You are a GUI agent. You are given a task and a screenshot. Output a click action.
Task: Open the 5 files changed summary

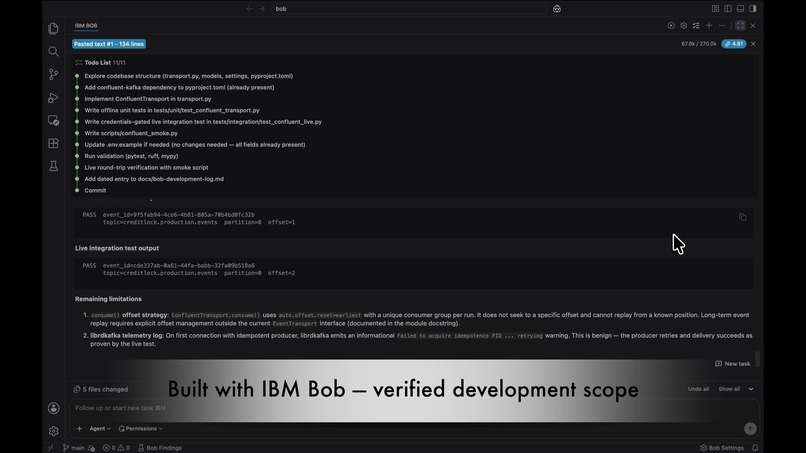101,389
